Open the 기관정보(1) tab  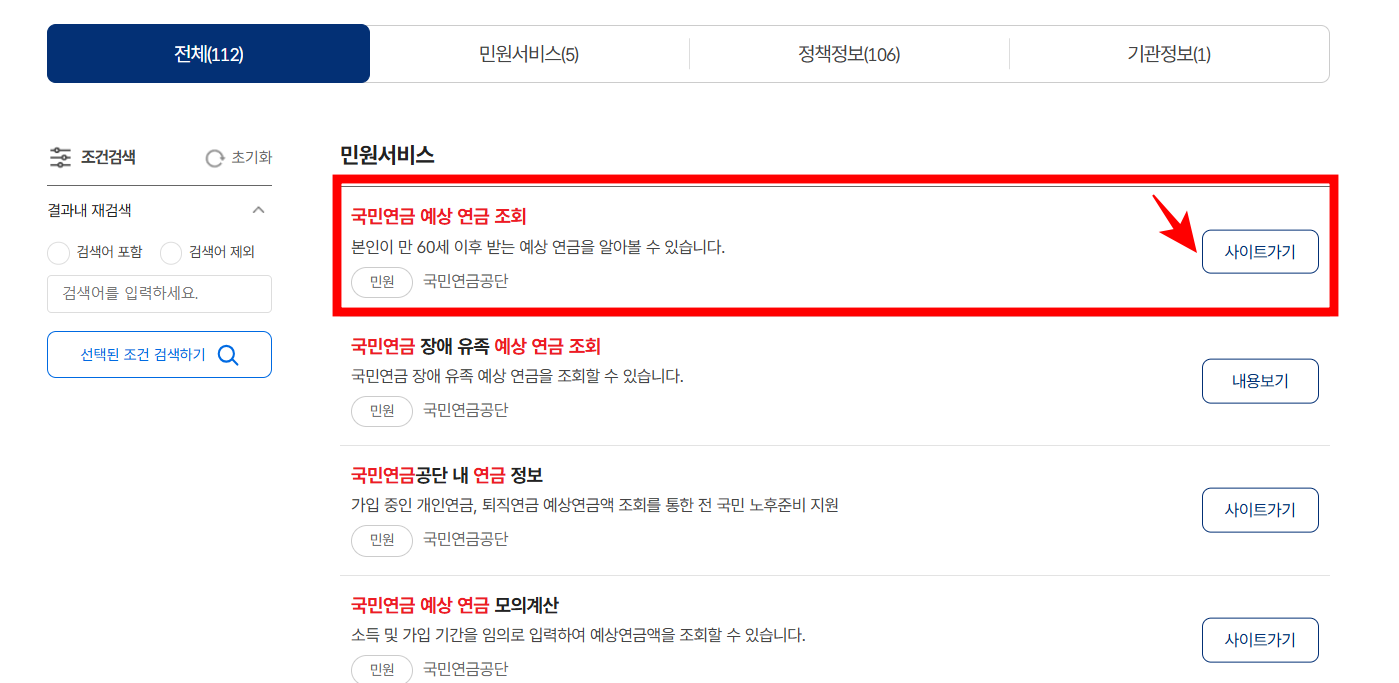point(1169,54)
